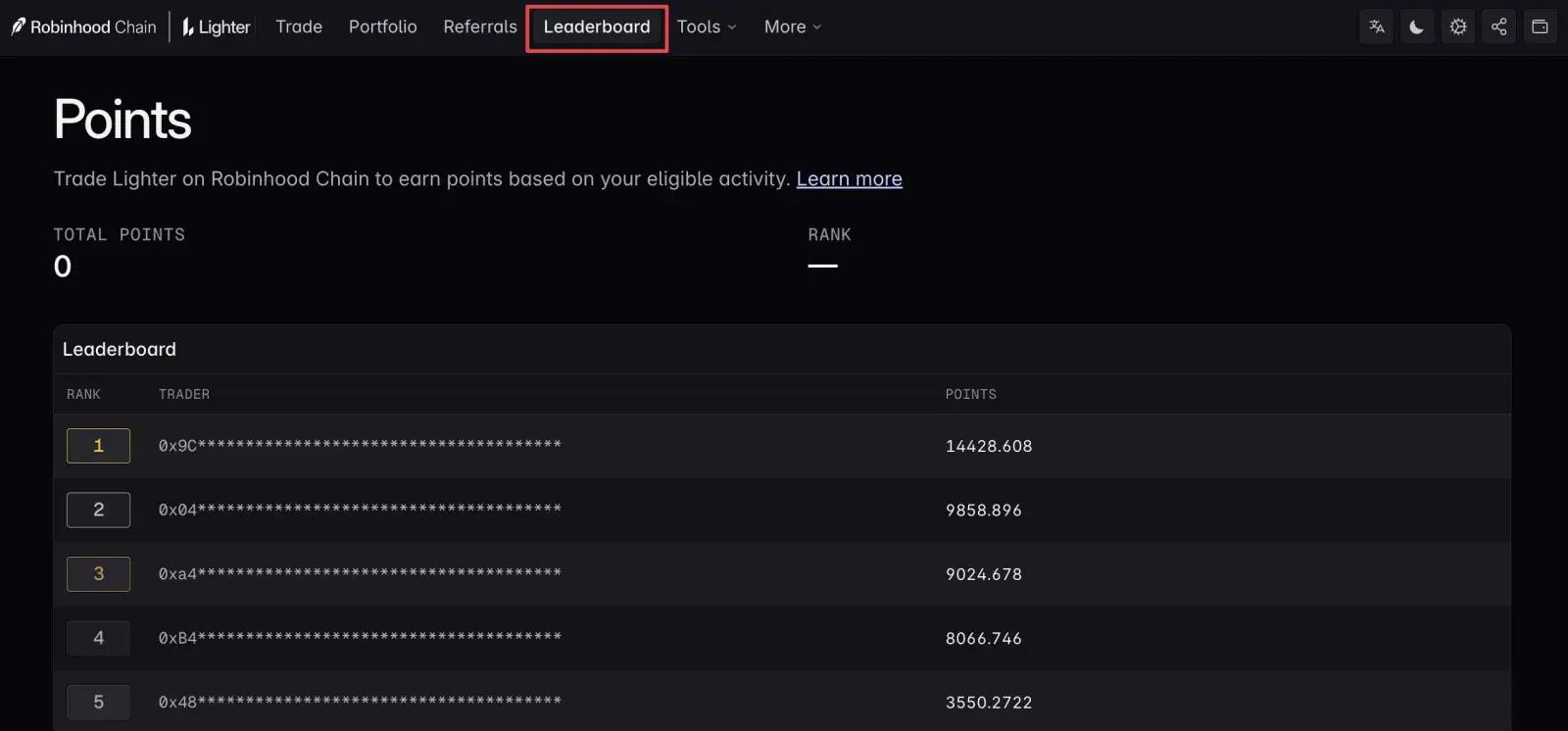Select trader address starting with 0x48

tap(360, 702)
